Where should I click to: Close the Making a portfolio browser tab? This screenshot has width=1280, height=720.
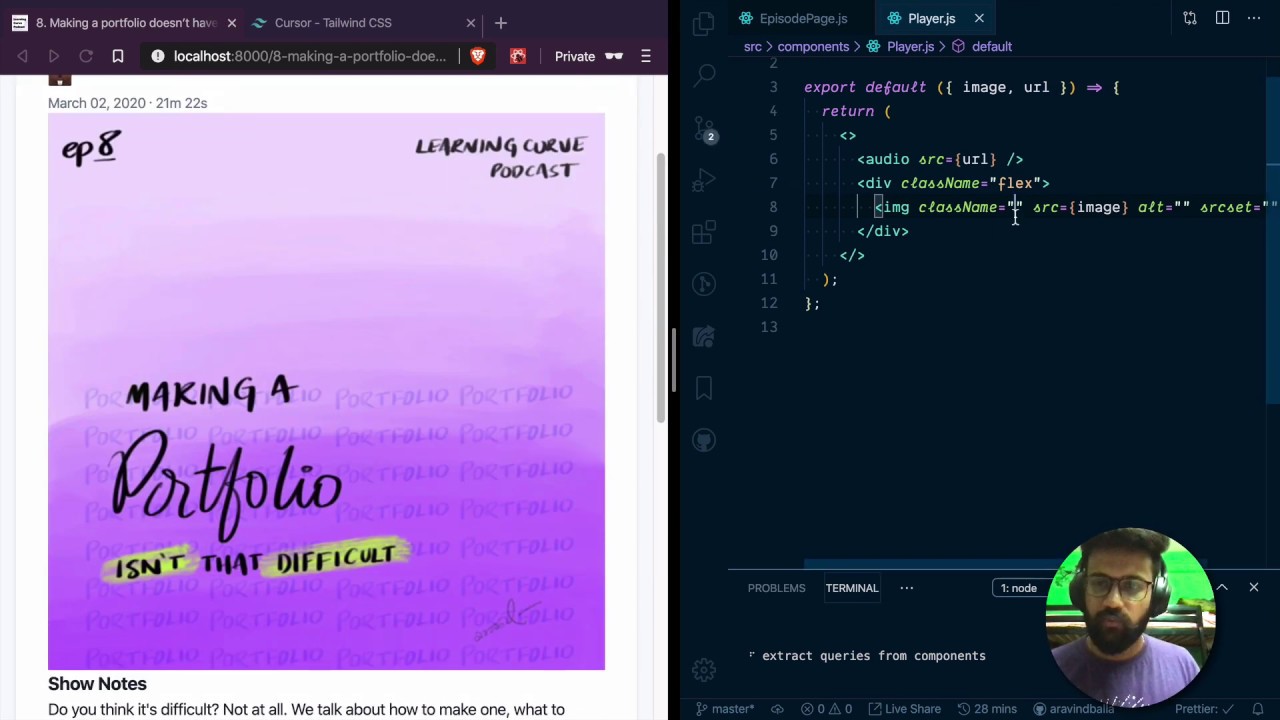[231, 22]
